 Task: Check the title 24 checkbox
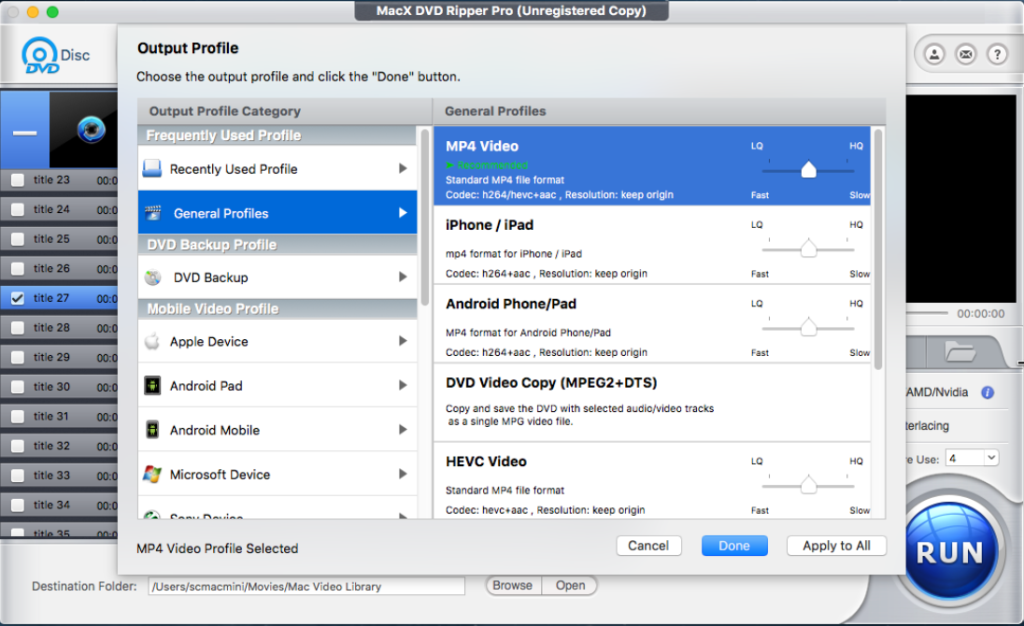click(18, 210)
